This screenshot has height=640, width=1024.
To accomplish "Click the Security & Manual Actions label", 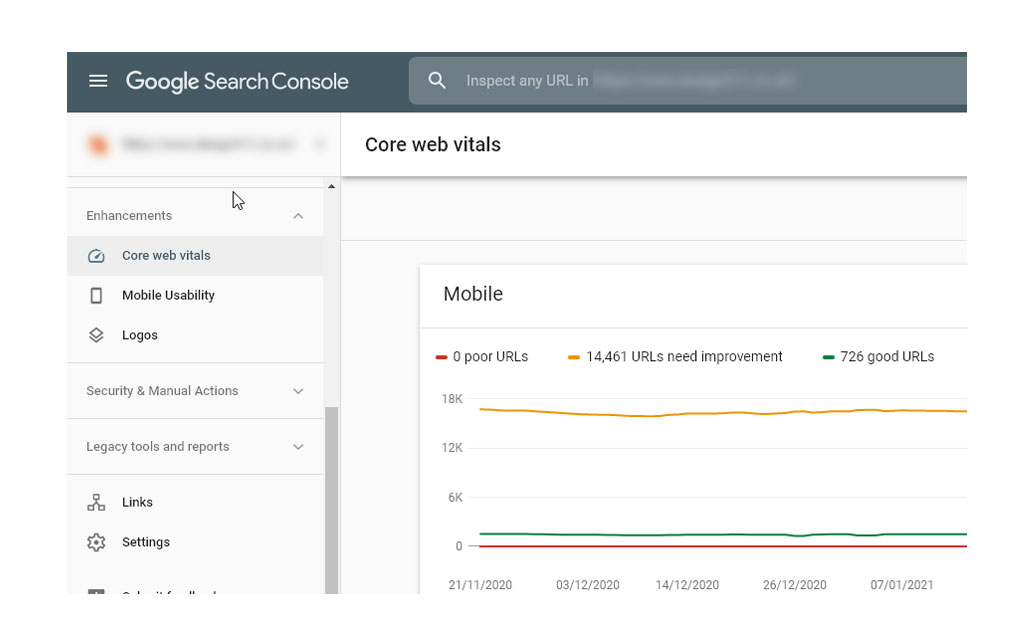I will pyautogui.click(x=163, y=391).
